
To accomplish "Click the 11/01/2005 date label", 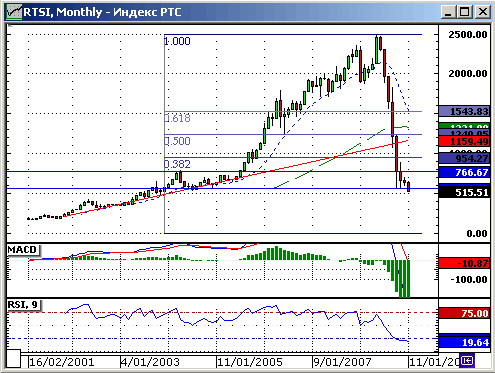I will [250, 362].
